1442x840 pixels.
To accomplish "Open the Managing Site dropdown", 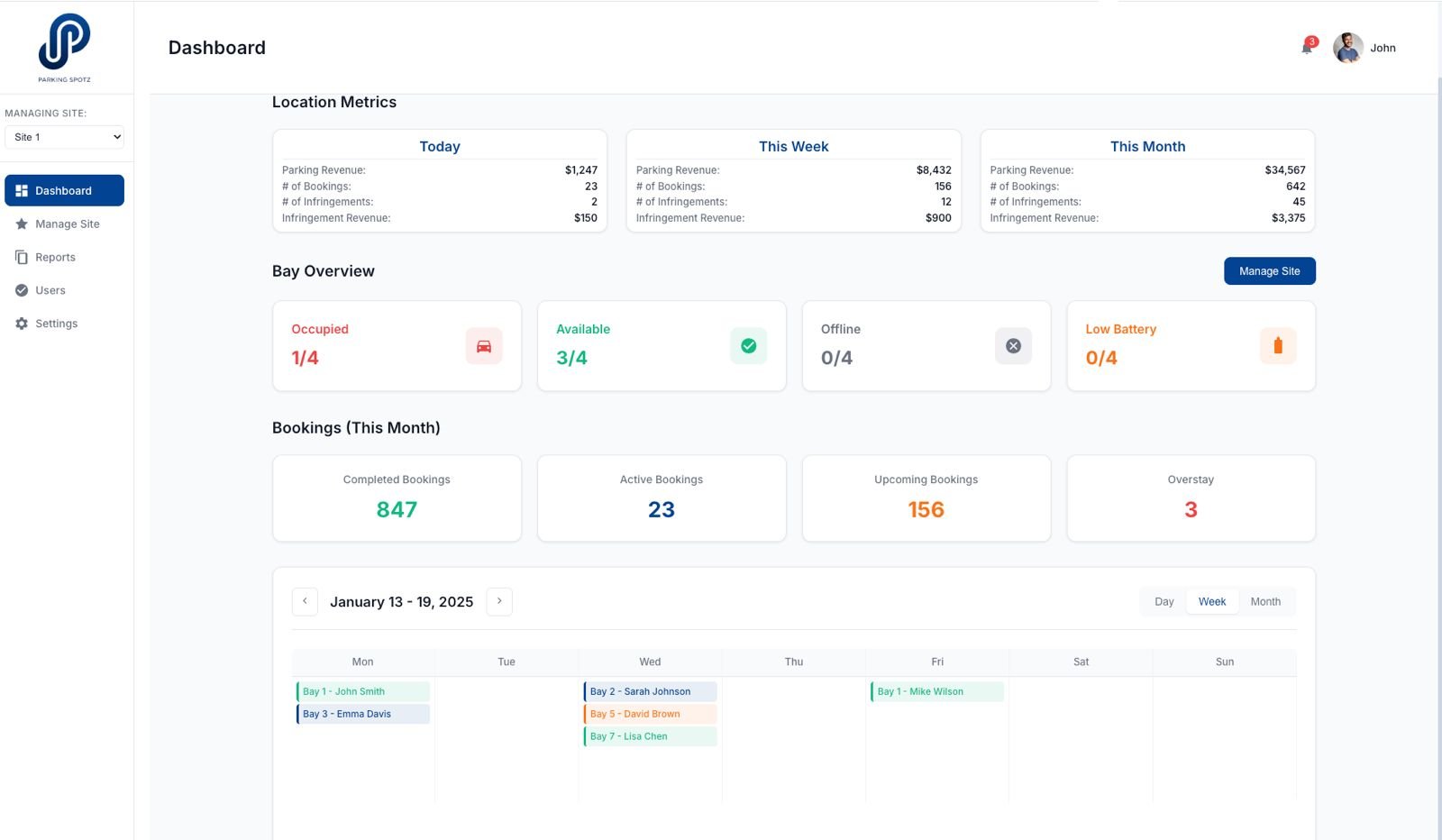I will coord(64,137).
